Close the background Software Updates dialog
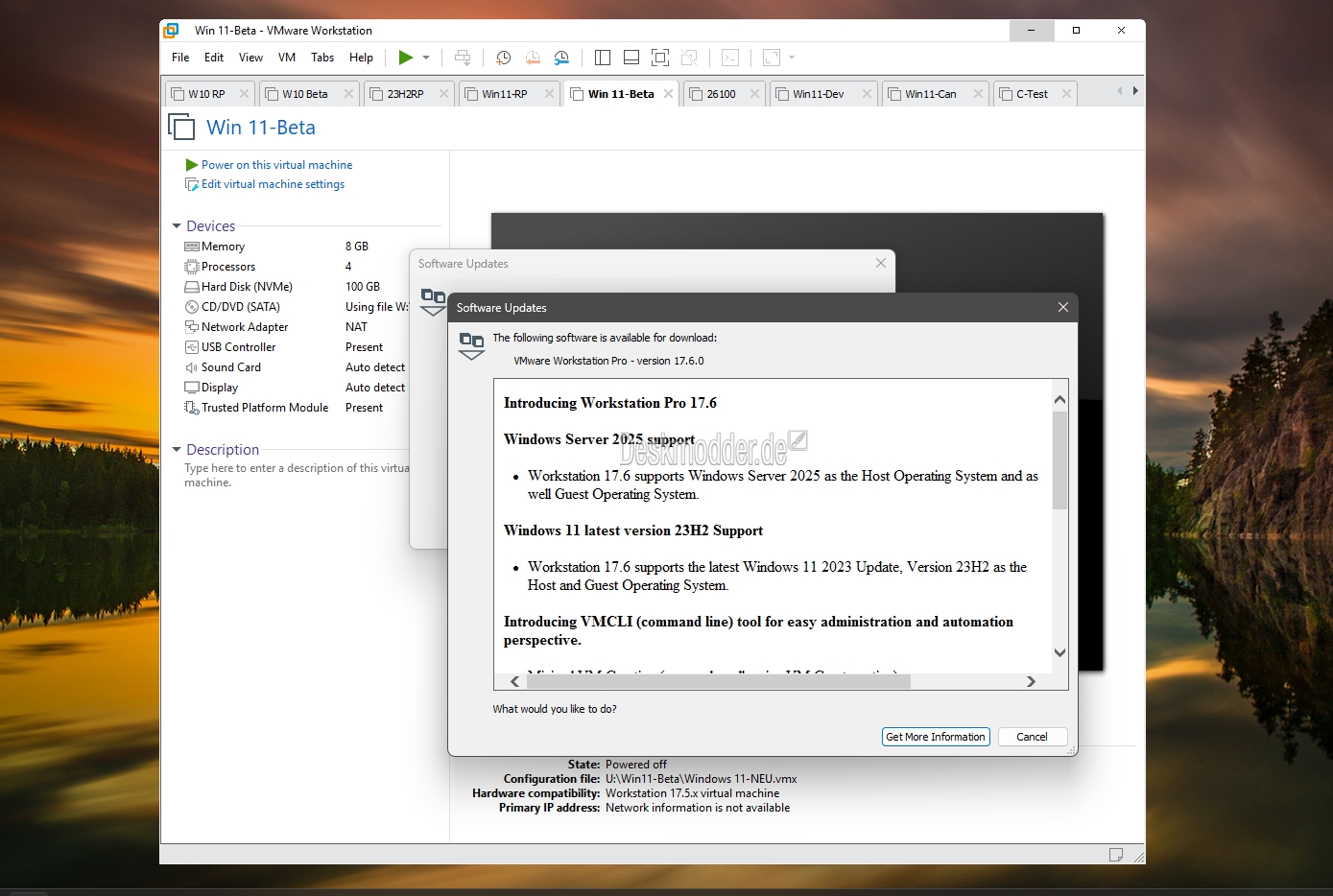Viewport: 1333px width, 896px height. 881,263
